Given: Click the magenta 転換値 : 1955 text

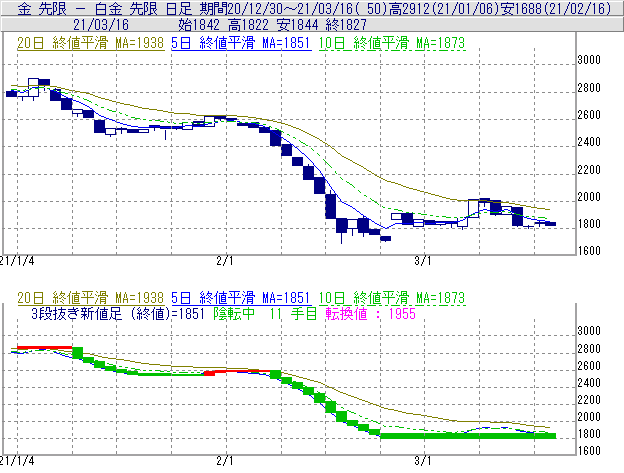Looking at the screenshot, I should click(x=370, y=314).
